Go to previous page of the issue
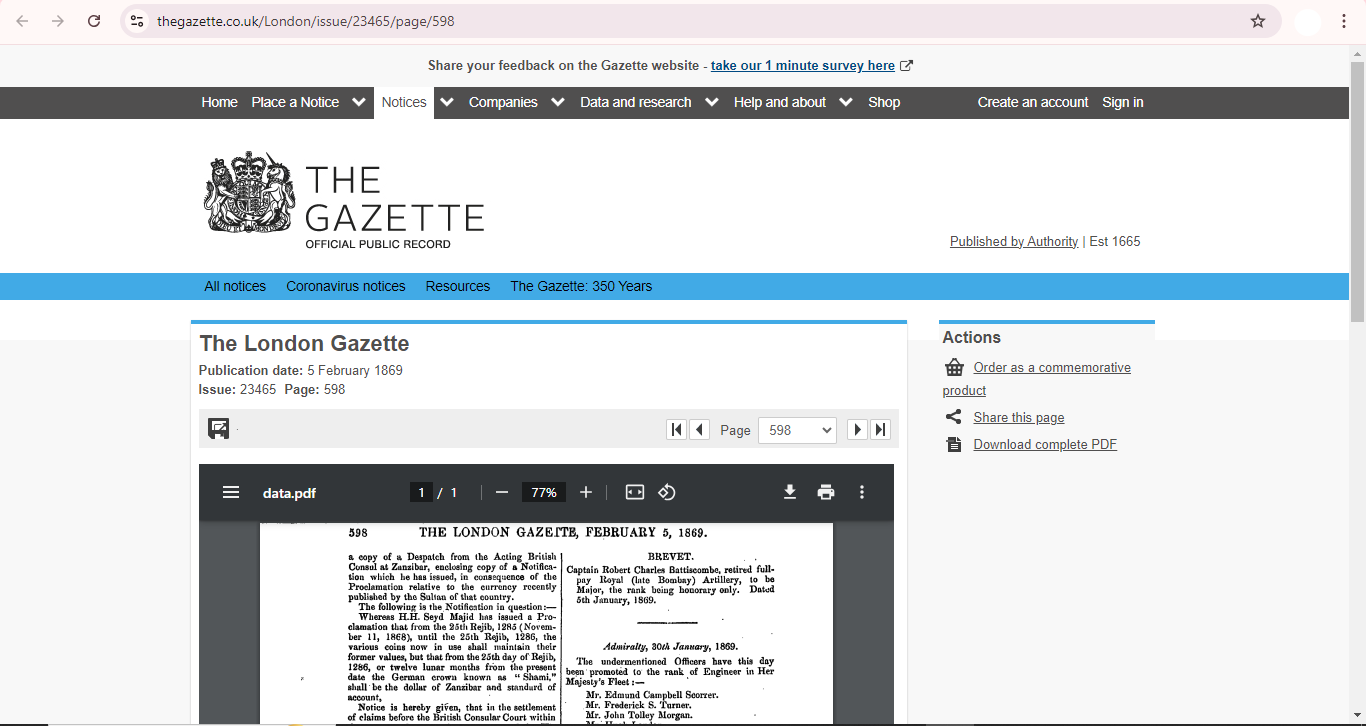The image size is (1366, 726). [700, 429]
